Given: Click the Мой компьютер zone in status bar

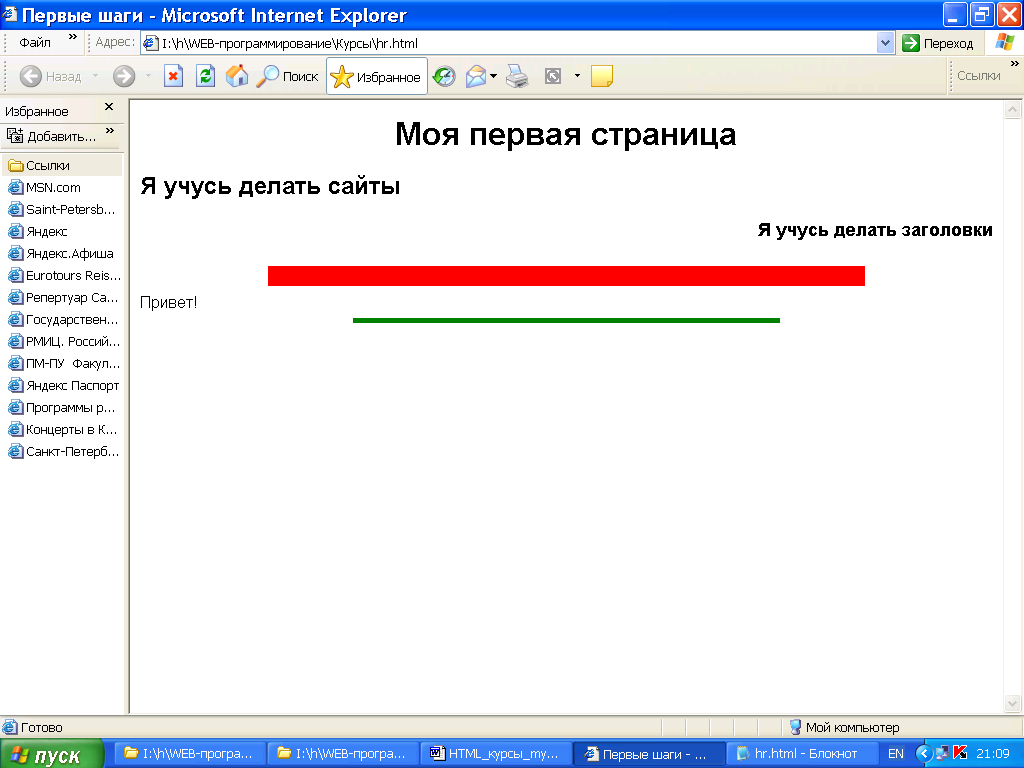Looking at the screenshot, I should pos(844,727).
